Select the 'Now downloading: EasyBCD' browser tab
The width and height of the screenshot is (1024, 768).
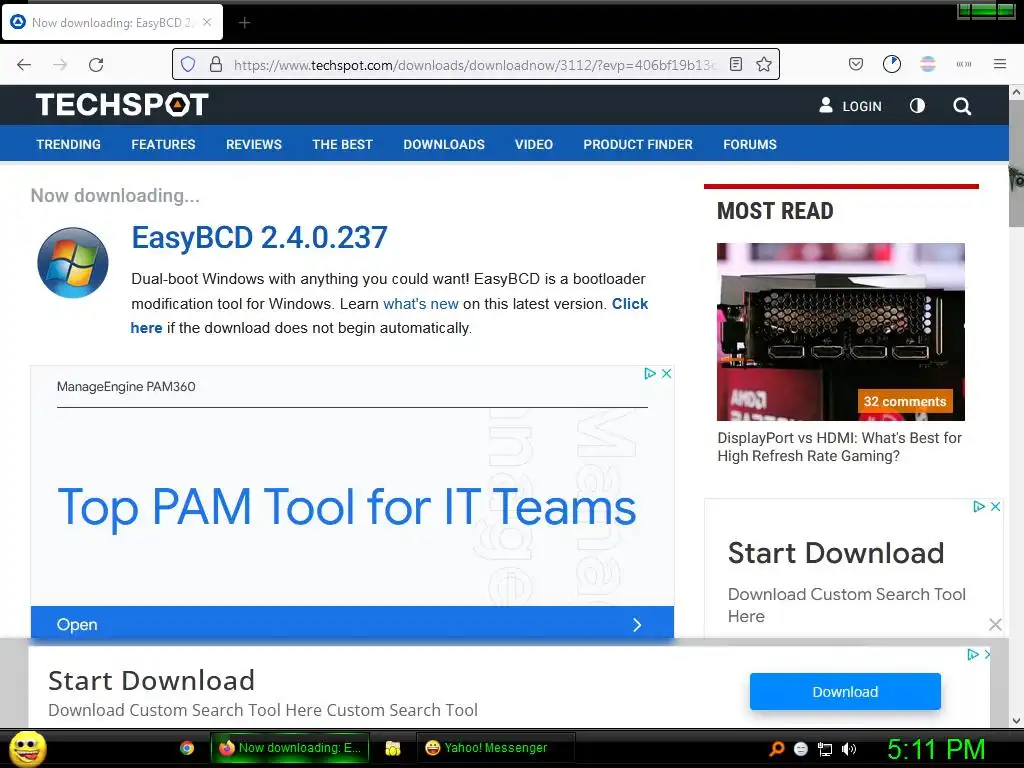coord(112,22)
